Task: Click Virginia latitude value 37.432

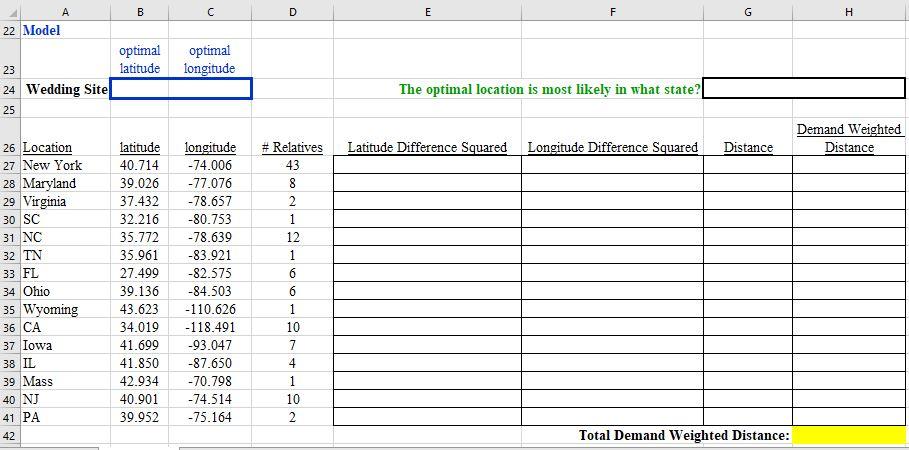Action: pos(140,201)
